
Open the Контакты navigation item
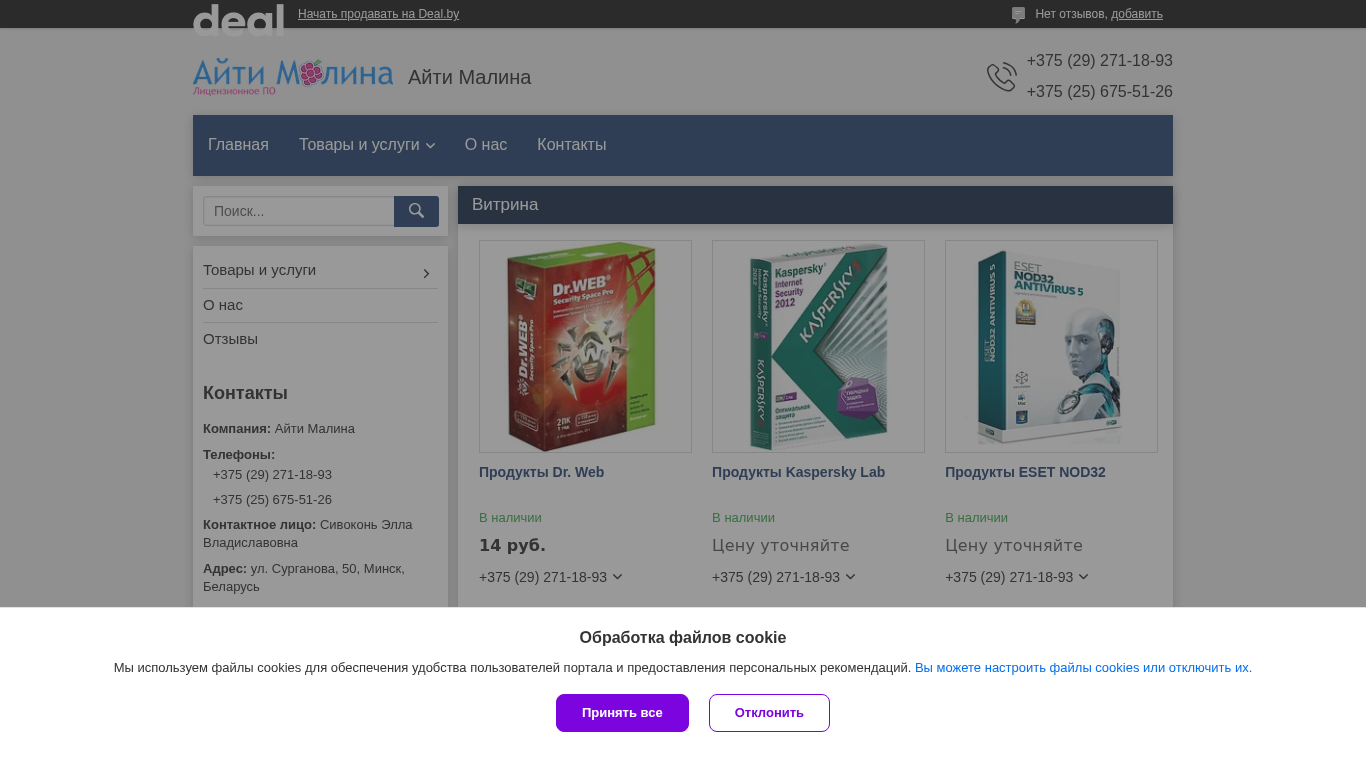(571, 145)
